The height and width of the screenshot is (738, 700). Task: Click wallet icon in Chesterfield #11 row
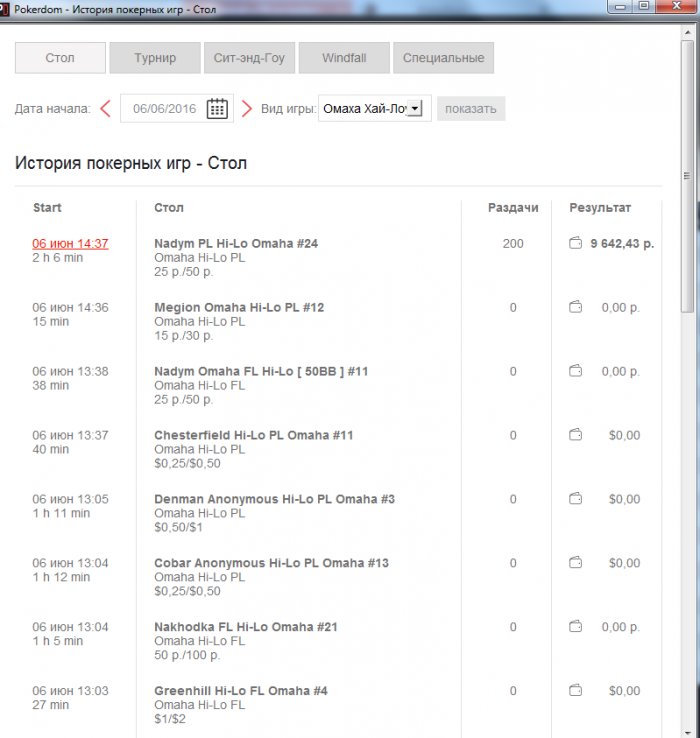[575, 435]
